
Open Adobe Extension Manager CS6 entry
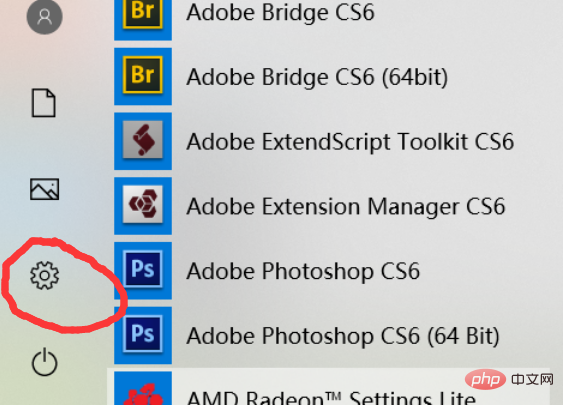click(x=346, y=206)
